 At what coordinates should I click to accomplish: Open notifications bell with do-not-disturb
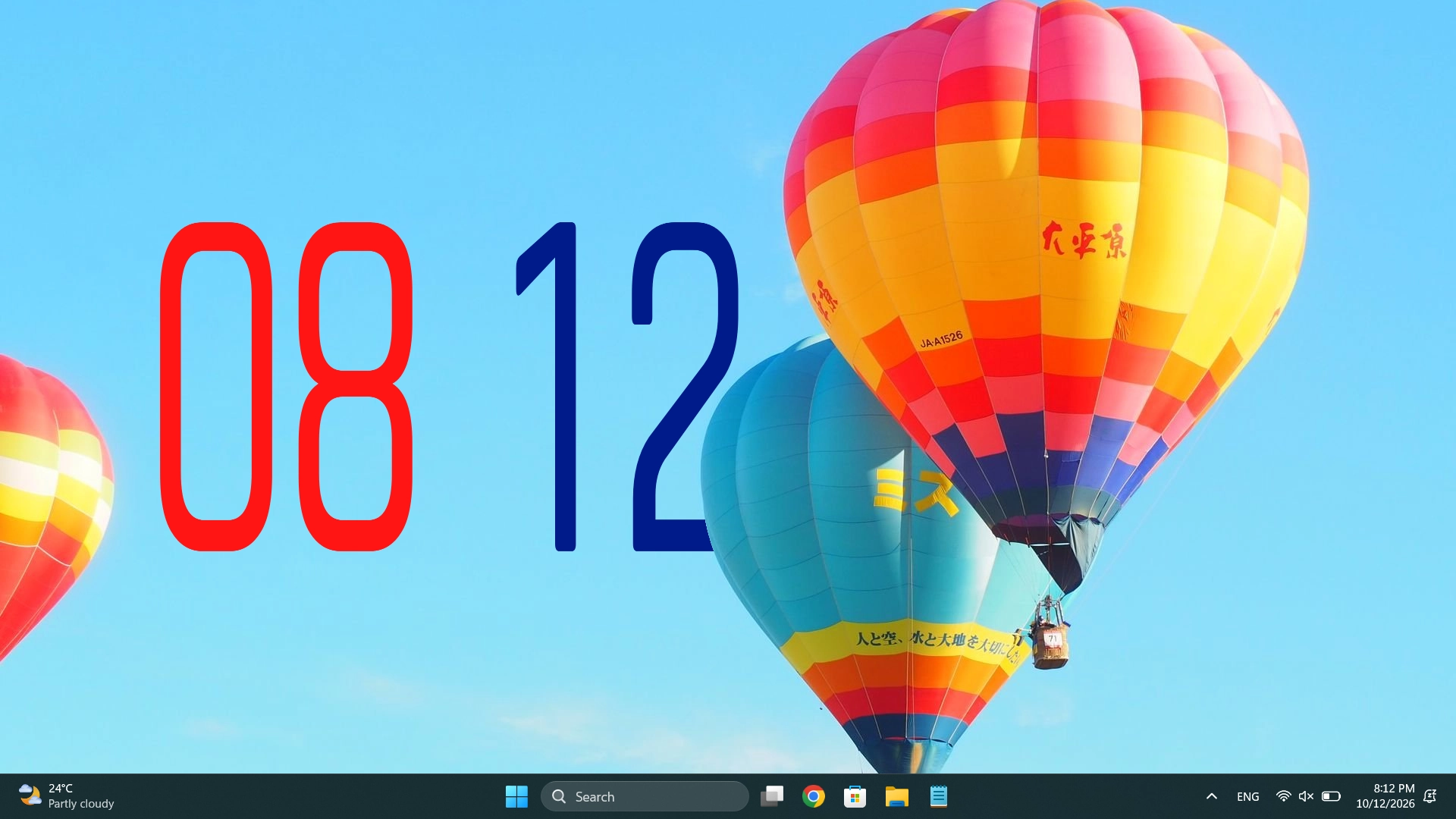[1430, 796]
